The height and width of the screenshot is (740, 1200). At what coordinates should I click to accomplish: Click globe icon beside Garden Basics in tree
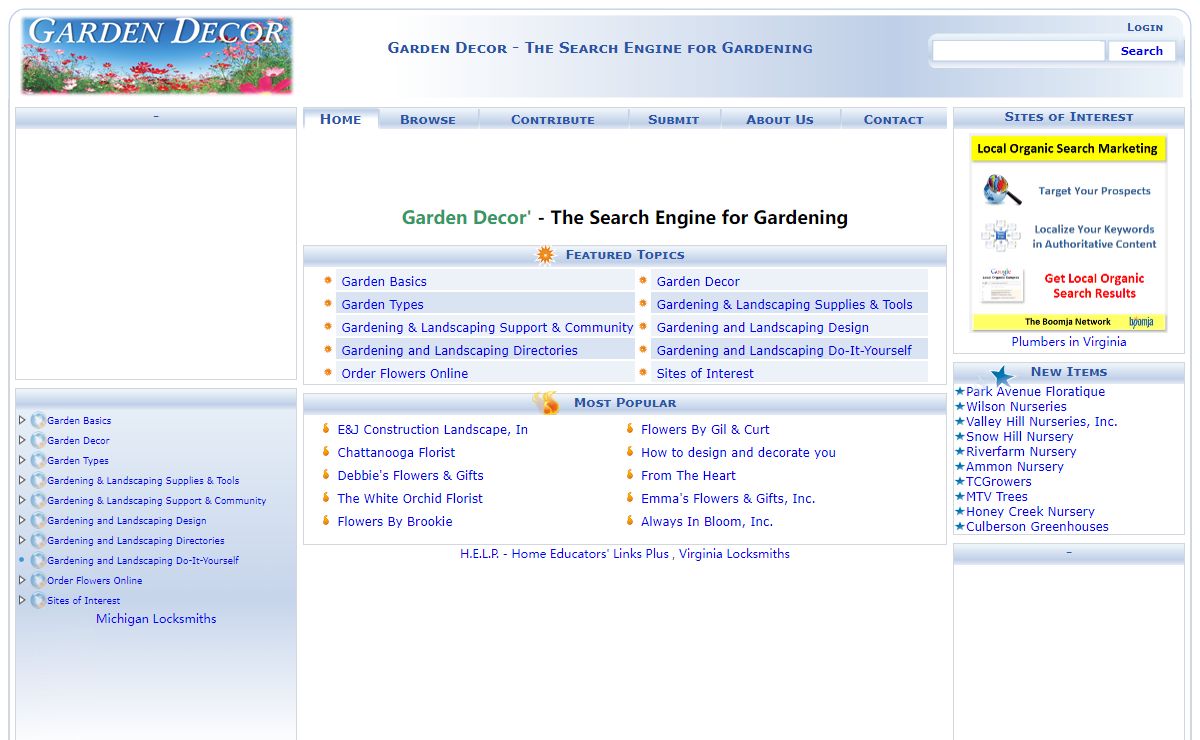tap(38, 420)
